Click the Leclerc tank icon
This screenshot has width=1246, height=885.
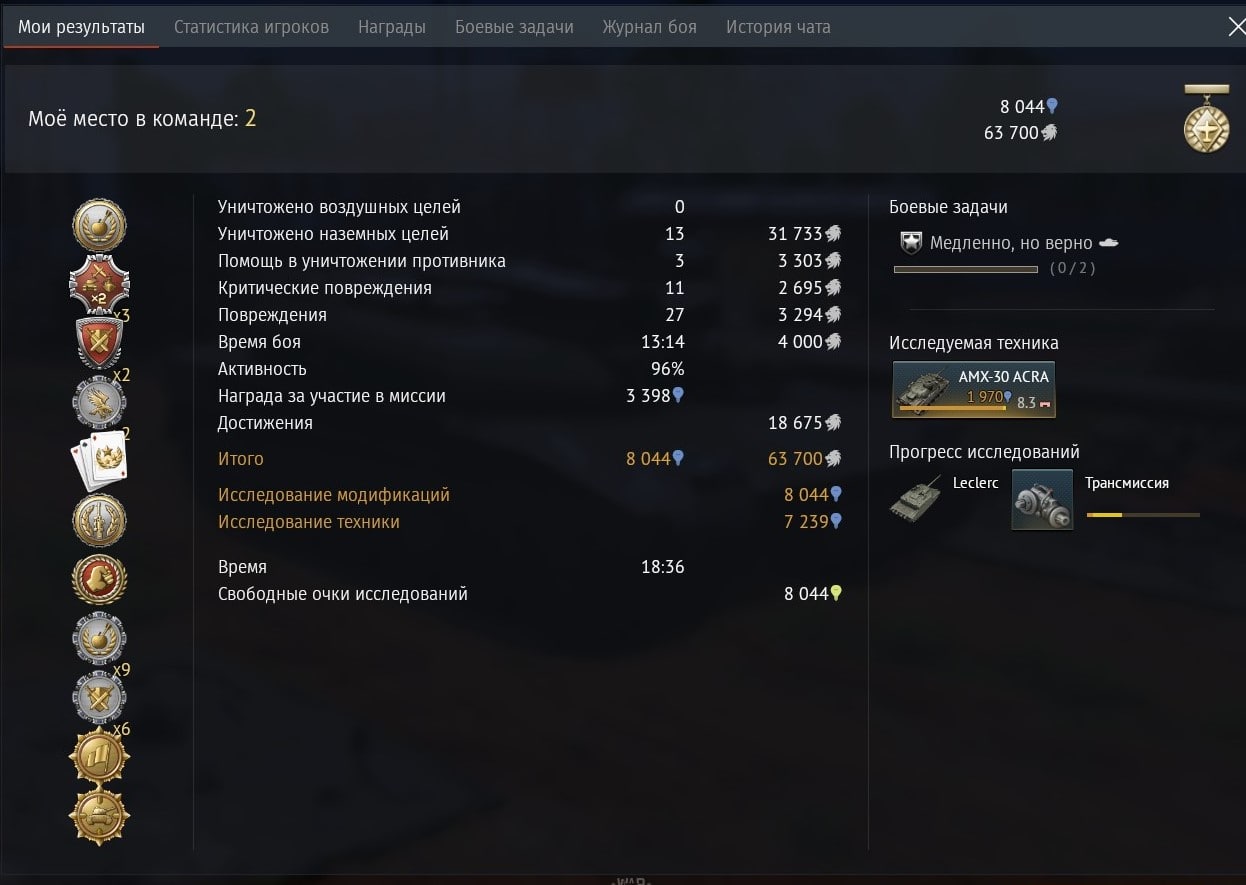[x=917, y=498]
